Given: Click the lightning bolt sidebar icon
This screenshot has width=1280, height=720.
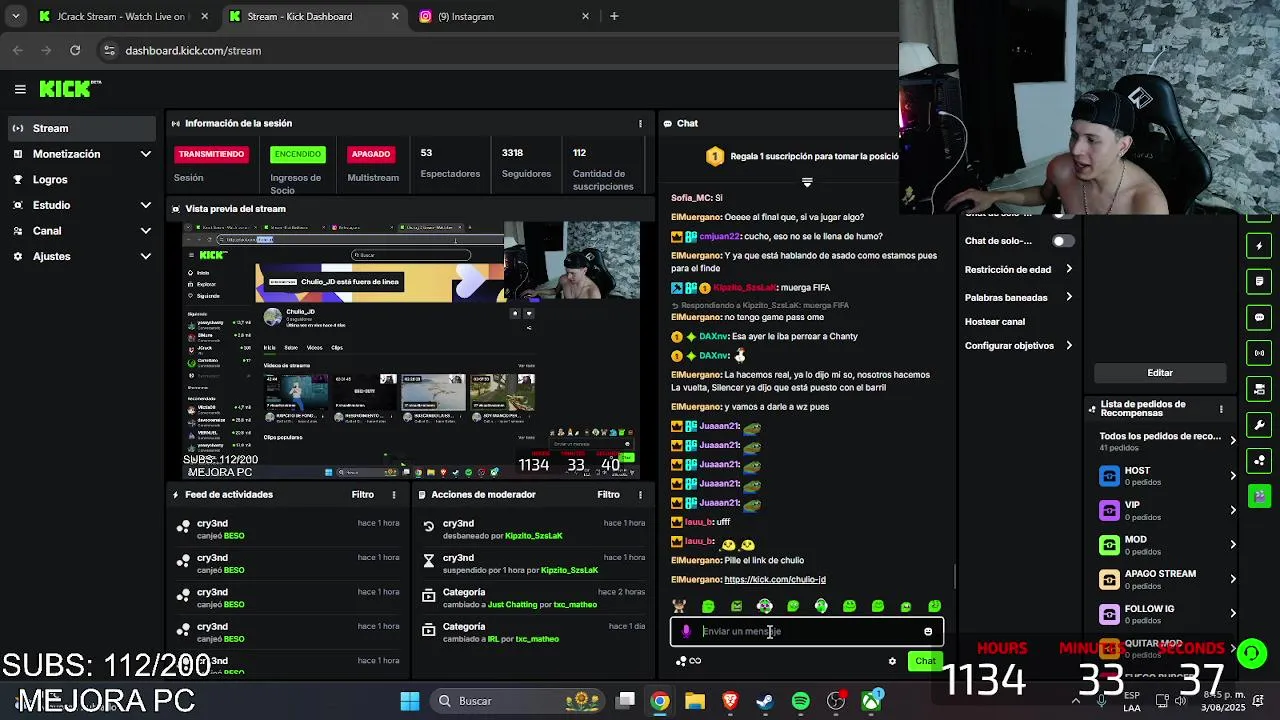Looking at the screenshot, I should [1260, 246].
